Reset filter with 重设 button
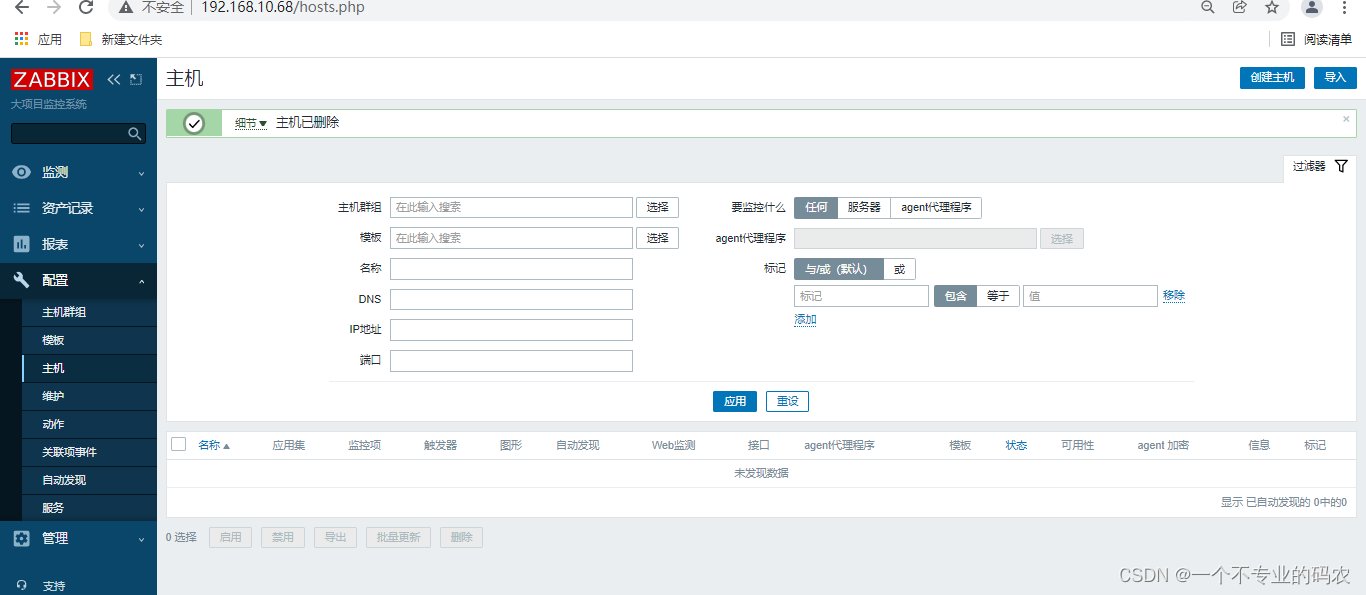1366x595 pixels. [787, 401]
